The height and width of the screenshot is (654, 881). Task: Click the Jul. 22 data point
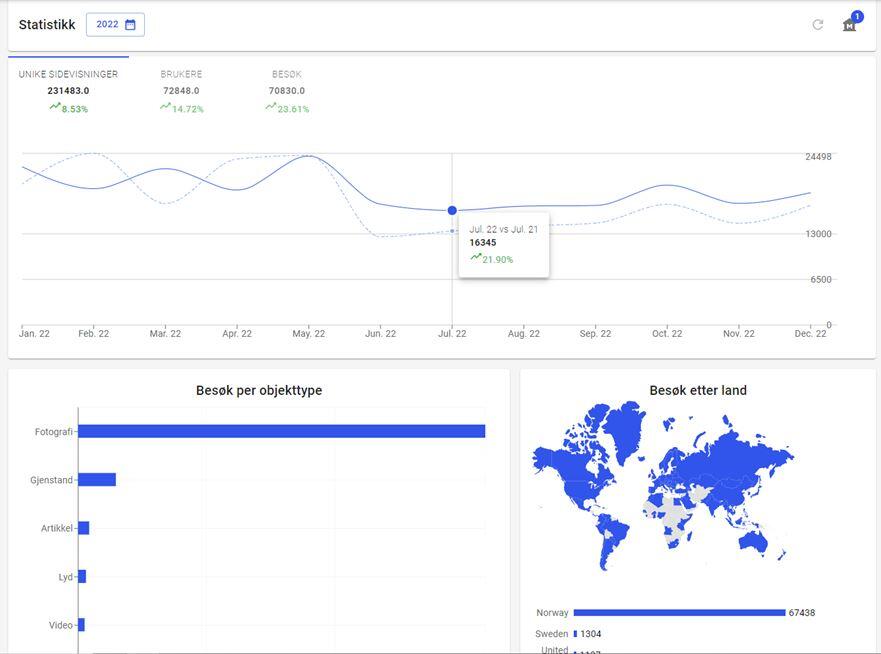[452, 210]
